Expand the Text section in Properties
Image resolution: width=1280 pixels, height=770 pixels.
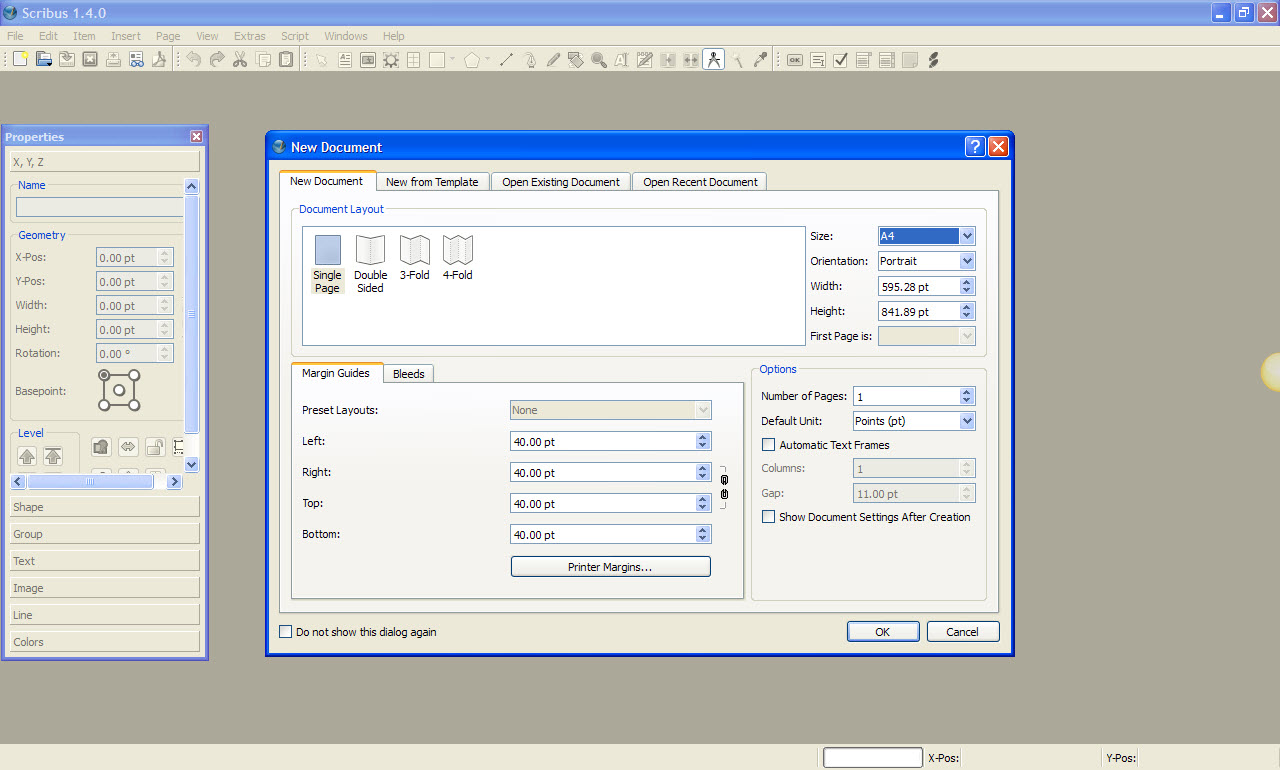pyautogui.click(x=105, y=561)
